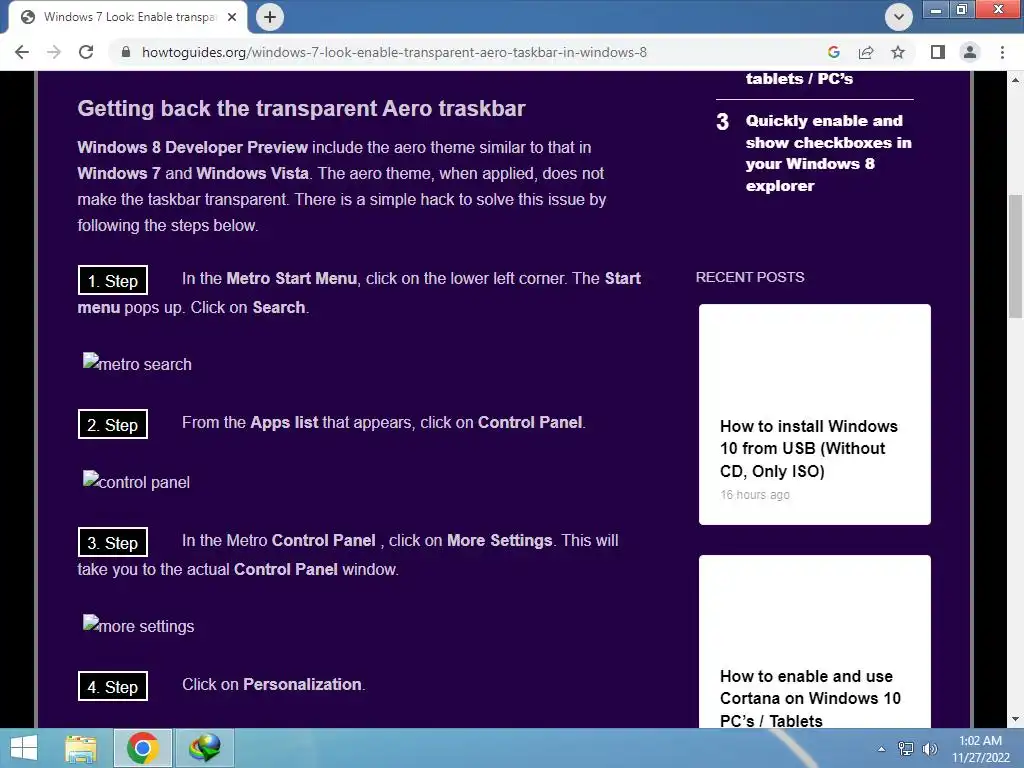Click the 'RECENT POSTS' heading
This screenshot has width=1024, height=768.
pyautogui.click(x=750, y=277)
